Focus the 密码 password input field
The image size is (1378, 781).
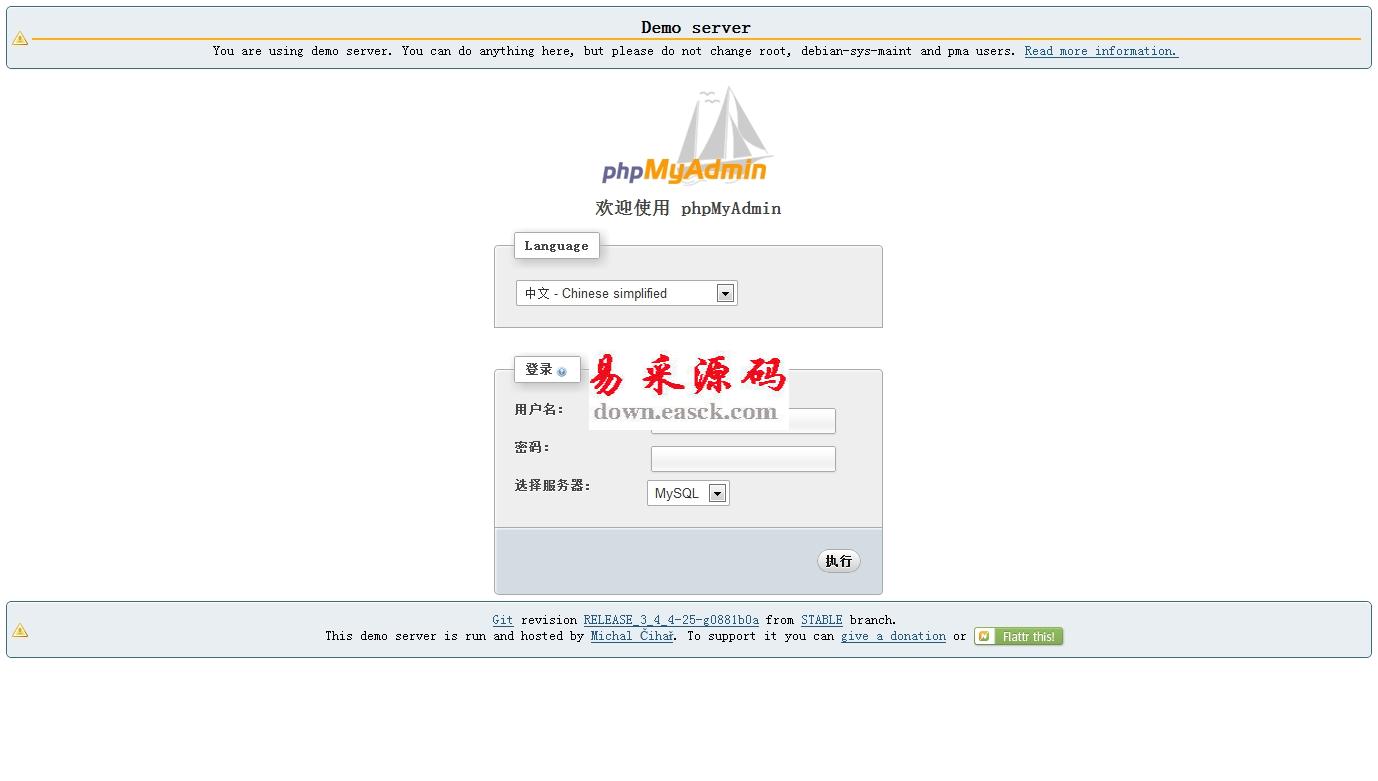743,459
